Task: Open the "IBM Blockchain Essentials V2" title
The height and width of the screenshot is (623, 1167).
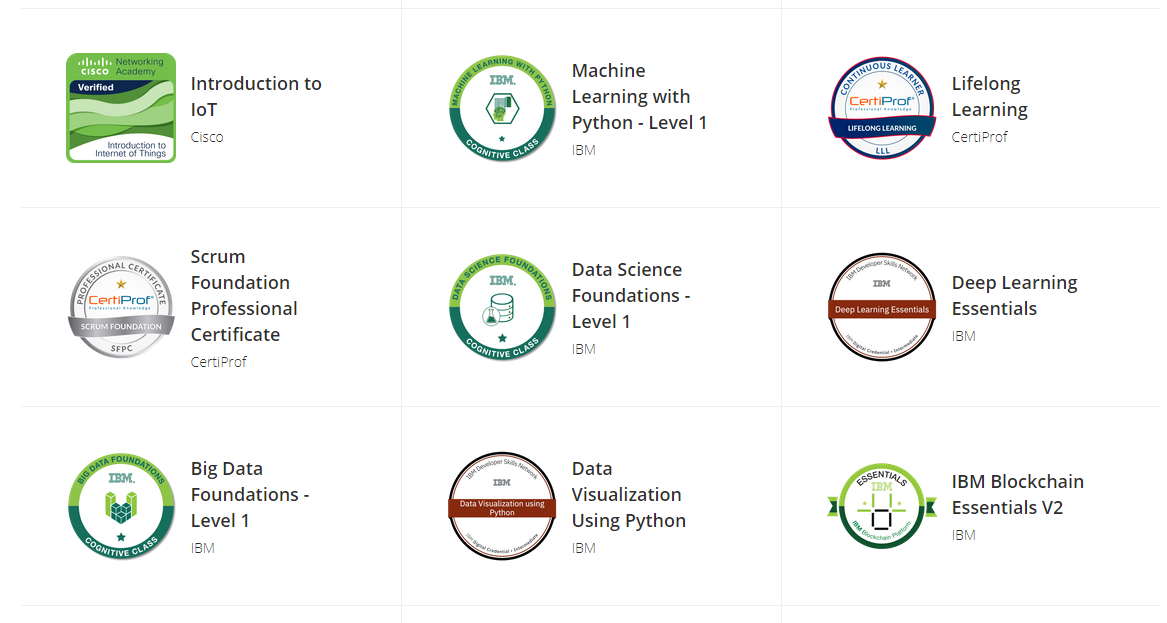Action: point(1017,494)
